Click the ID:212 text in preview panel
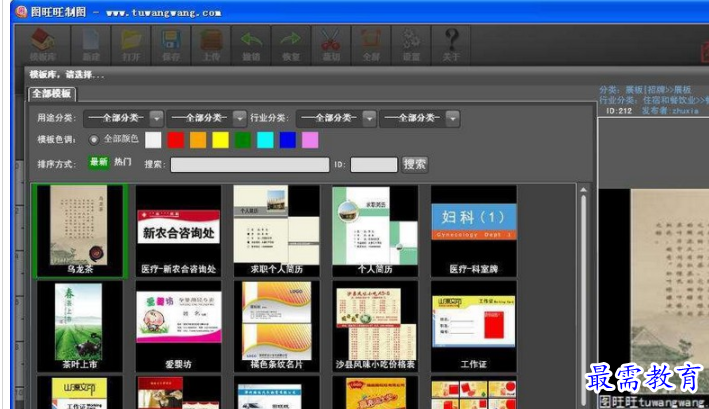This screenshot has height=409, width=709. [x=619, y=111]
